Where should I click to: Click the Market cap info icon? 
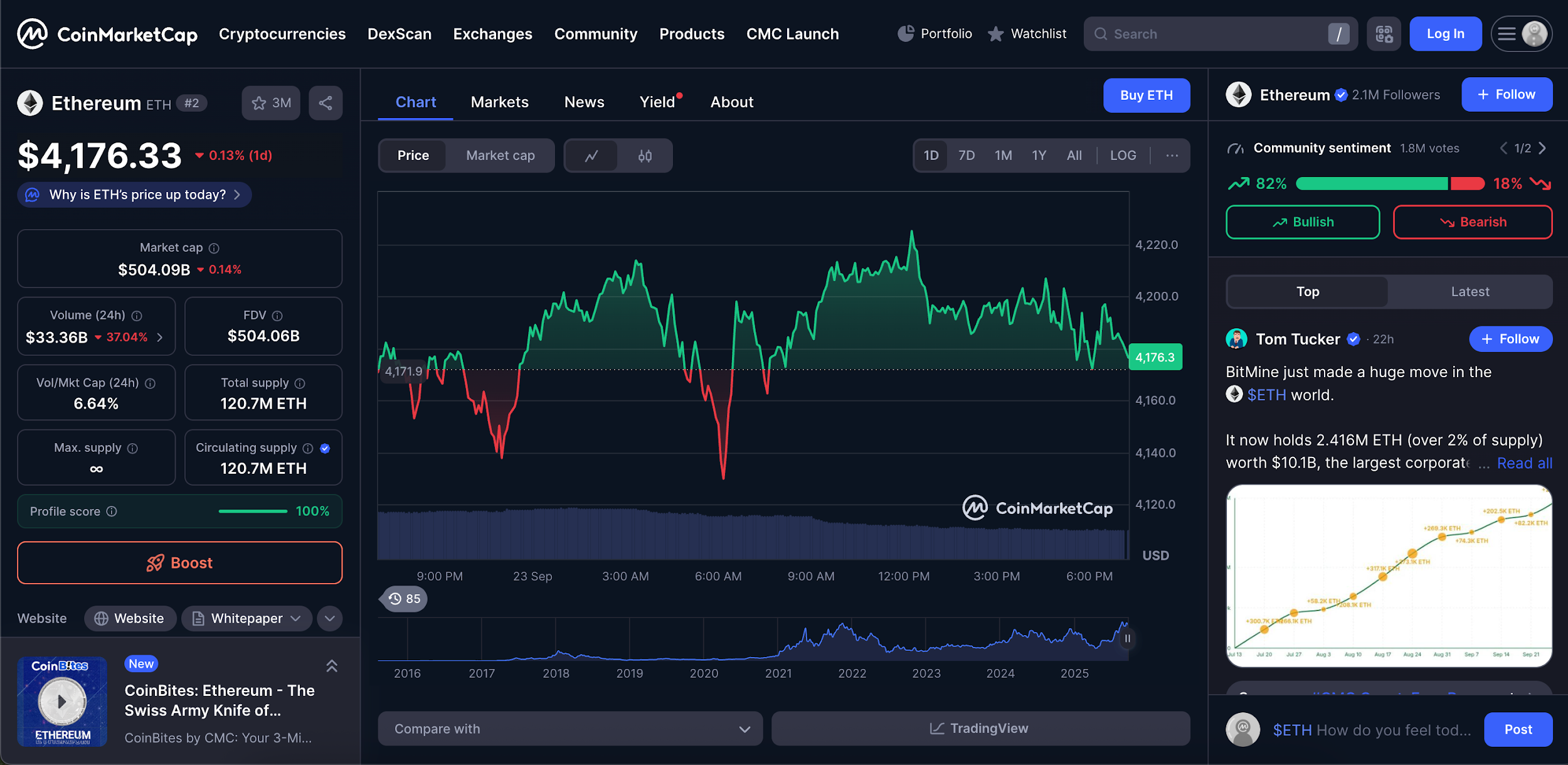(x=214, y=249)
